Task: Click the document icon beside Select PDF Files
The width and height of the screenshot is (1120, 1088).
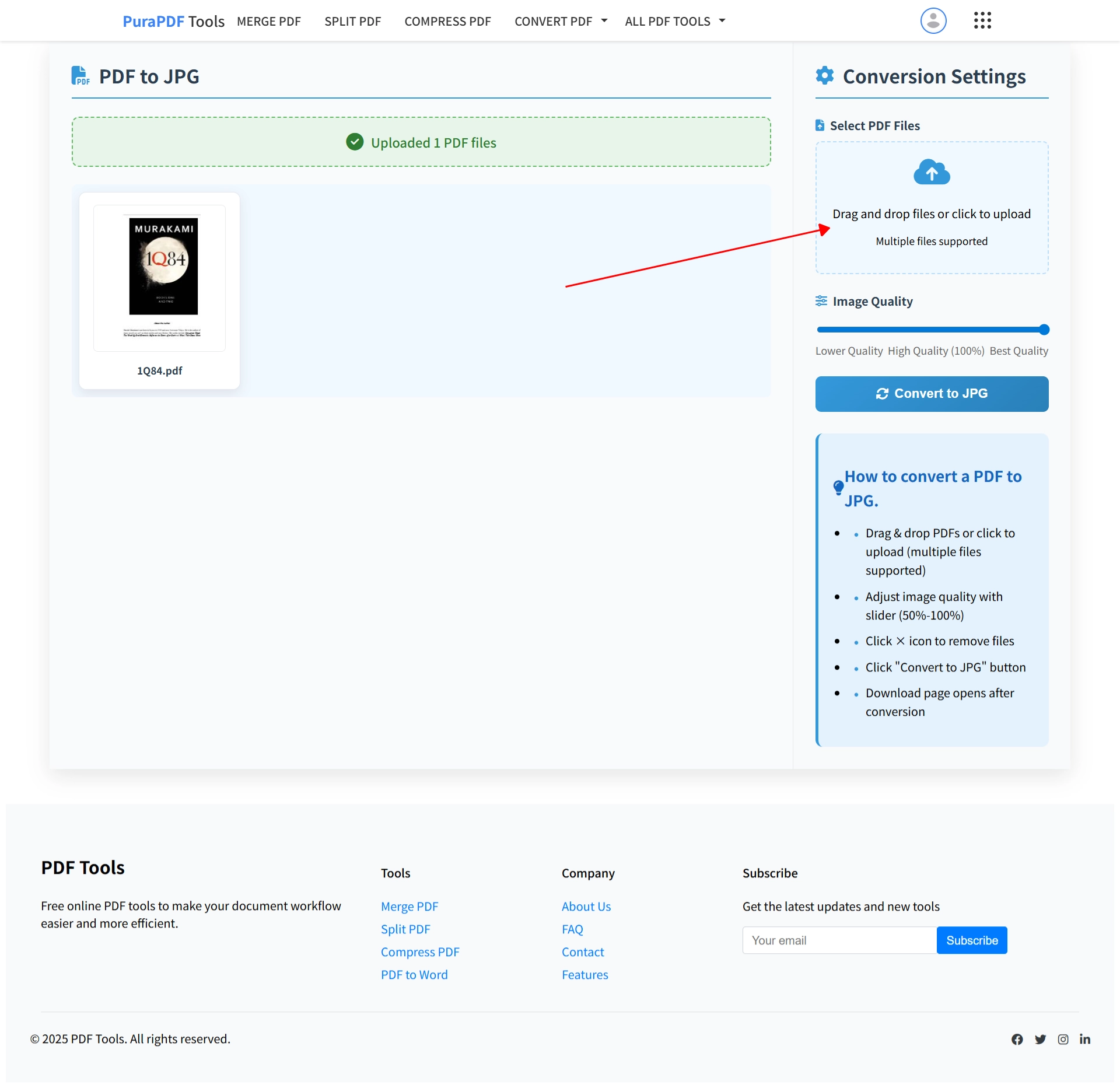Action: [820, 125]
